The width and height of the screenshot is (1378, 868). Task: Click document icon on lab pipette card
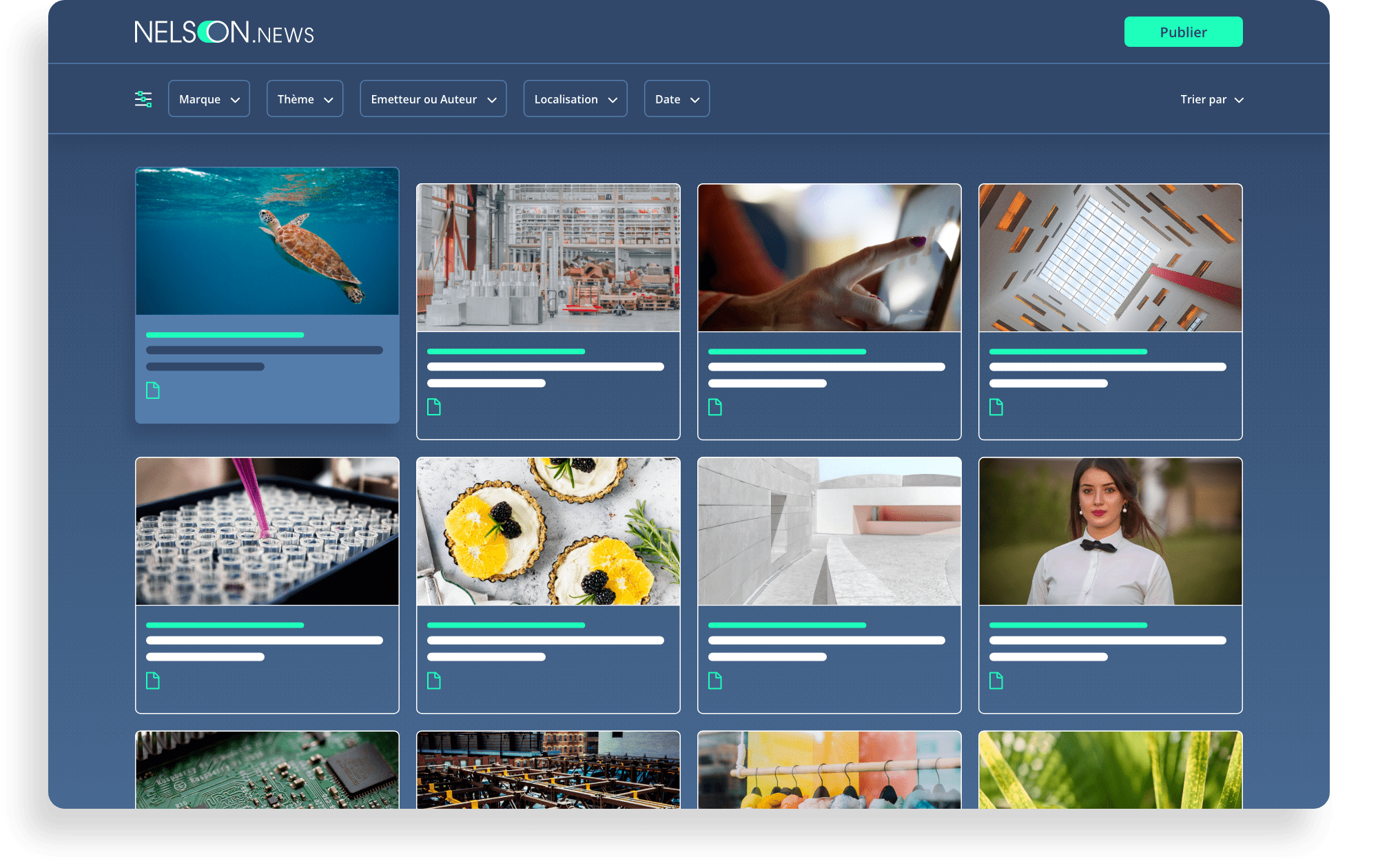click(153, 681)
